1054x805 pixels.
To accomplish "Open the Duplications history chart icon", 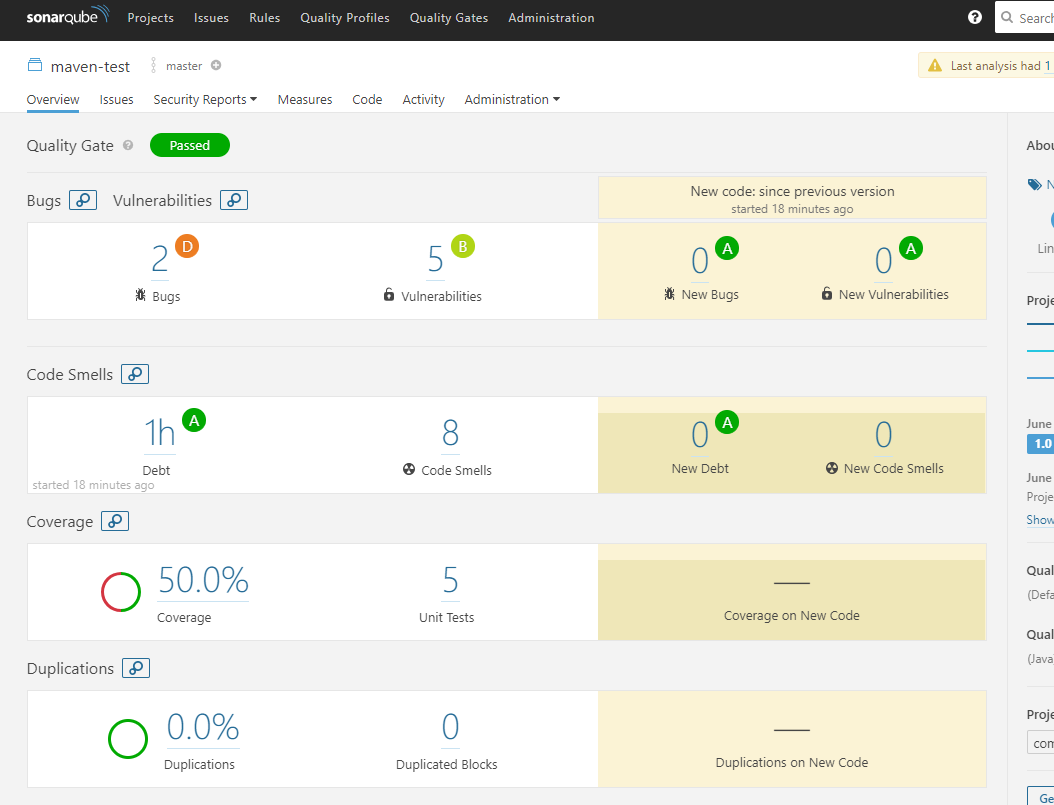I will click(136, 668).
